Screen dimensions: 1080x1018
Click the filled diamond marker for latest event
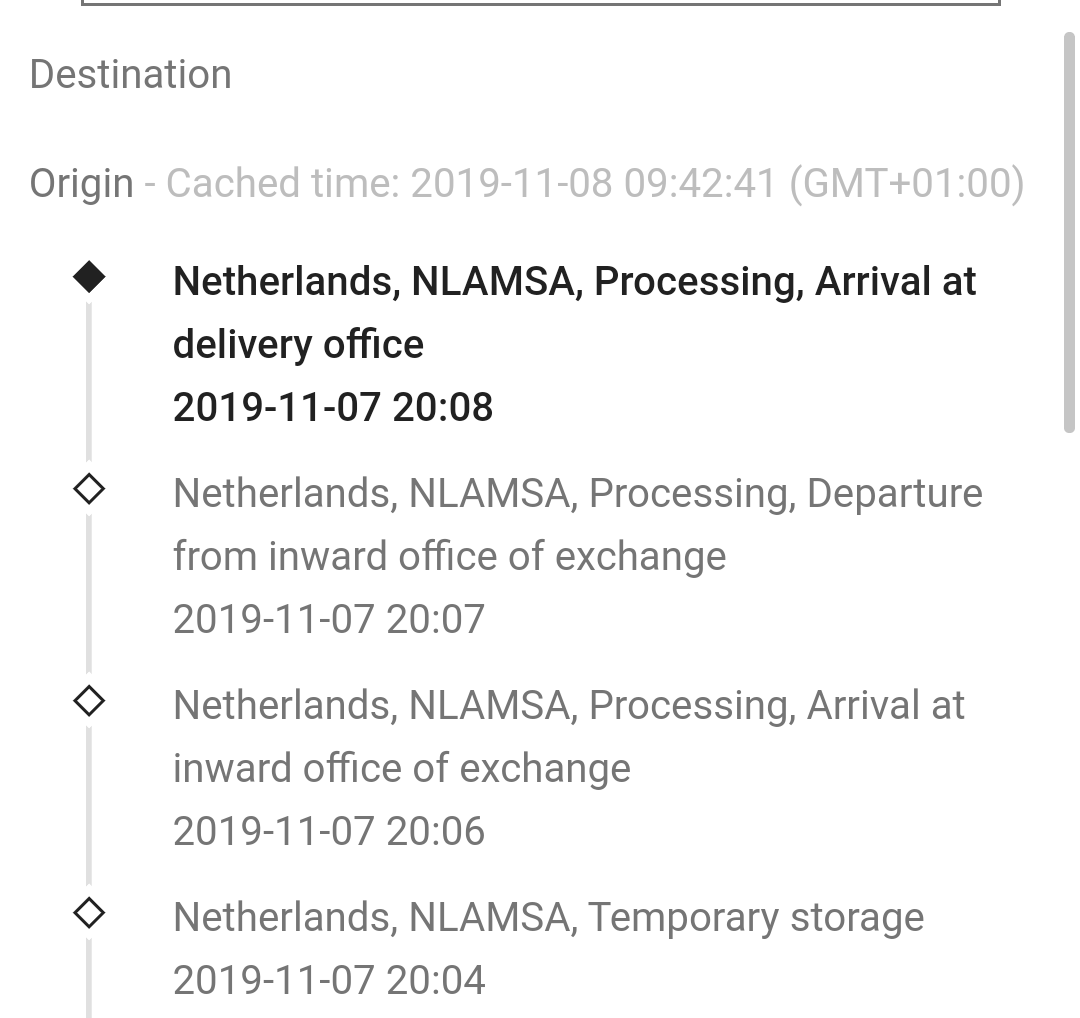tap(89, 278)
